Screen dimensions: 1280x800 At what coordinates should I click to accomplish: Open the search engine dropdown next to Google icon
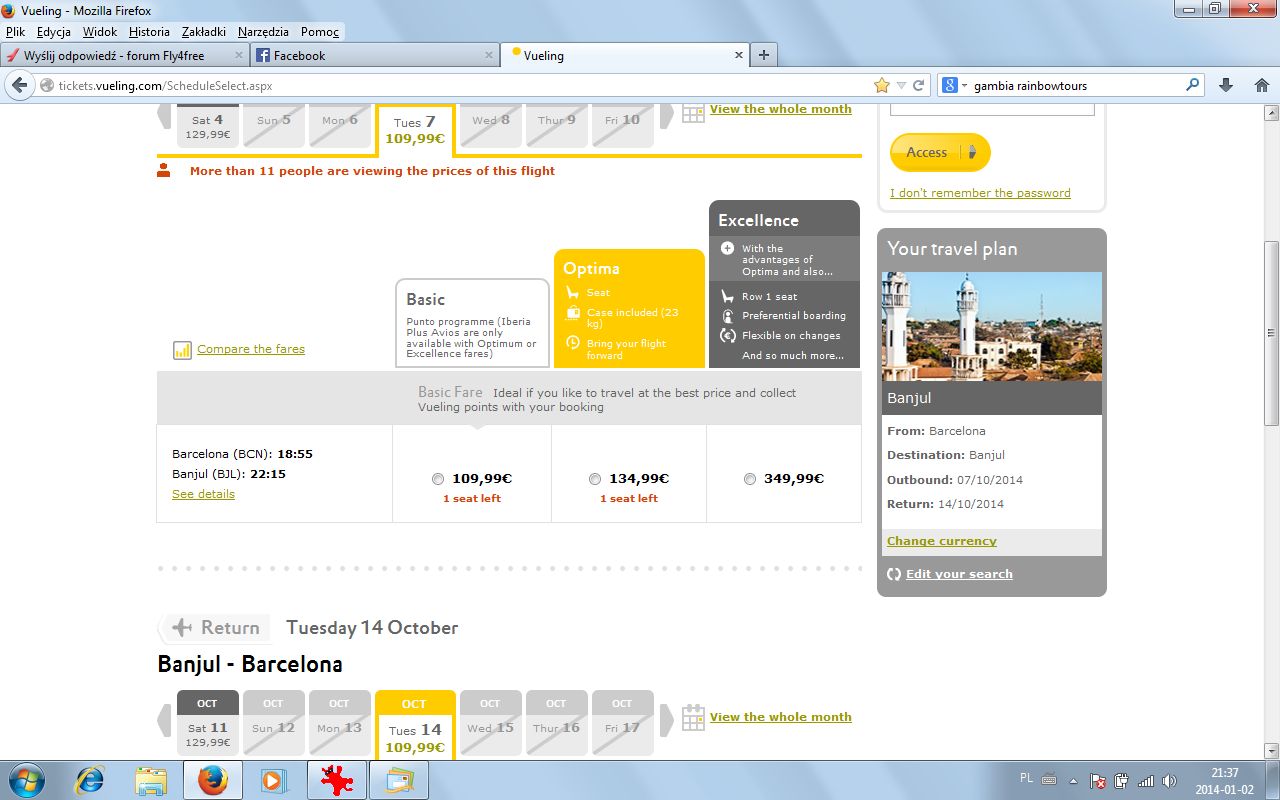(x=965, y=86)
